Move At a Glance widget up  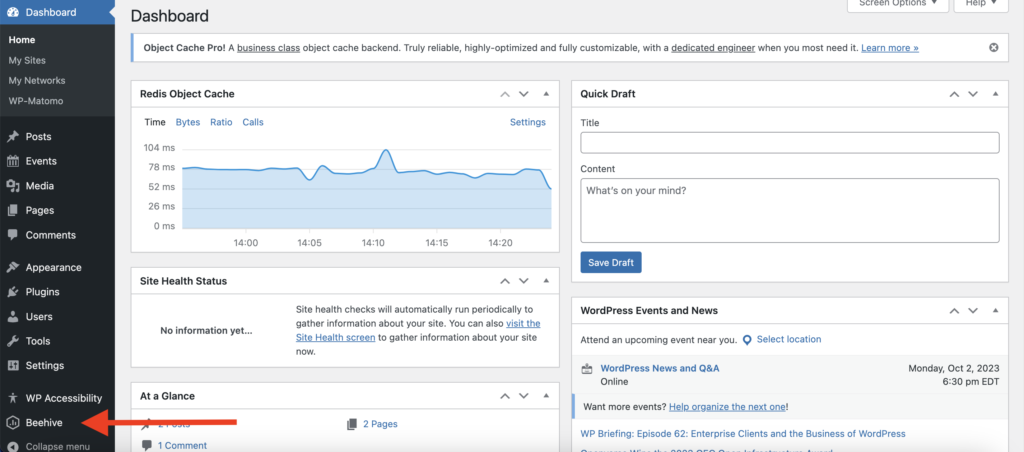504,396
